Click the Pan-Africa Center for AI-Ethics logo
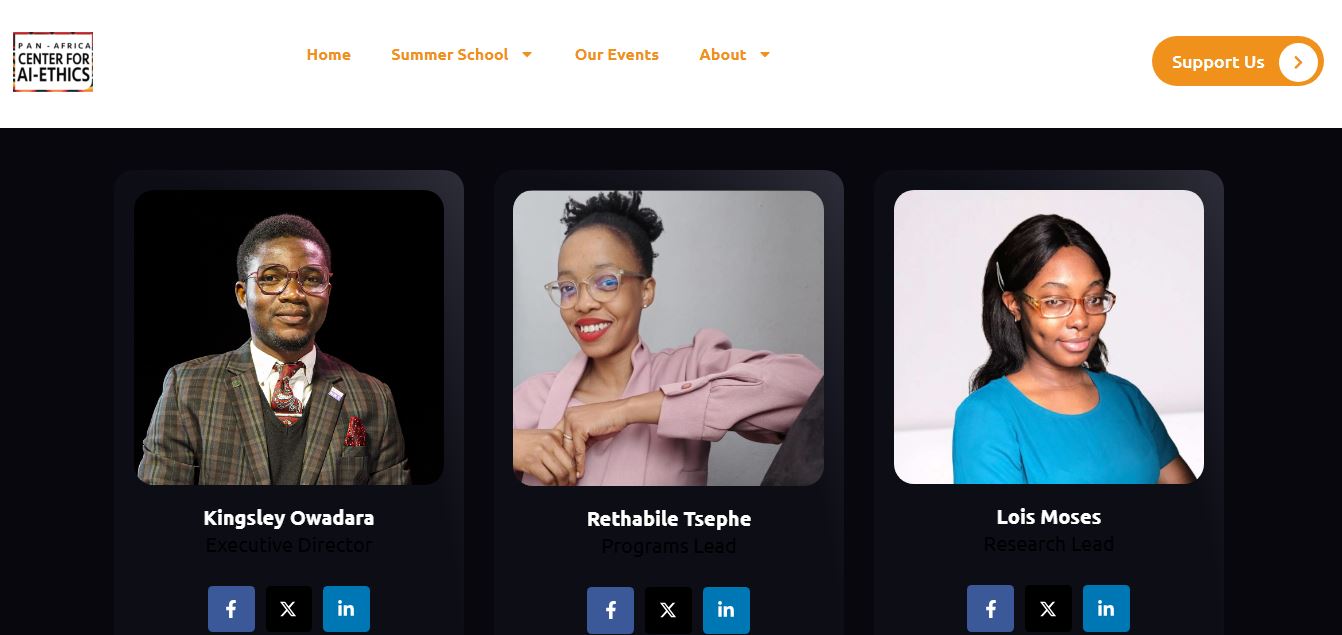Image resolution: width=1342 pixels, height=635 pixels. click(53, 62)
